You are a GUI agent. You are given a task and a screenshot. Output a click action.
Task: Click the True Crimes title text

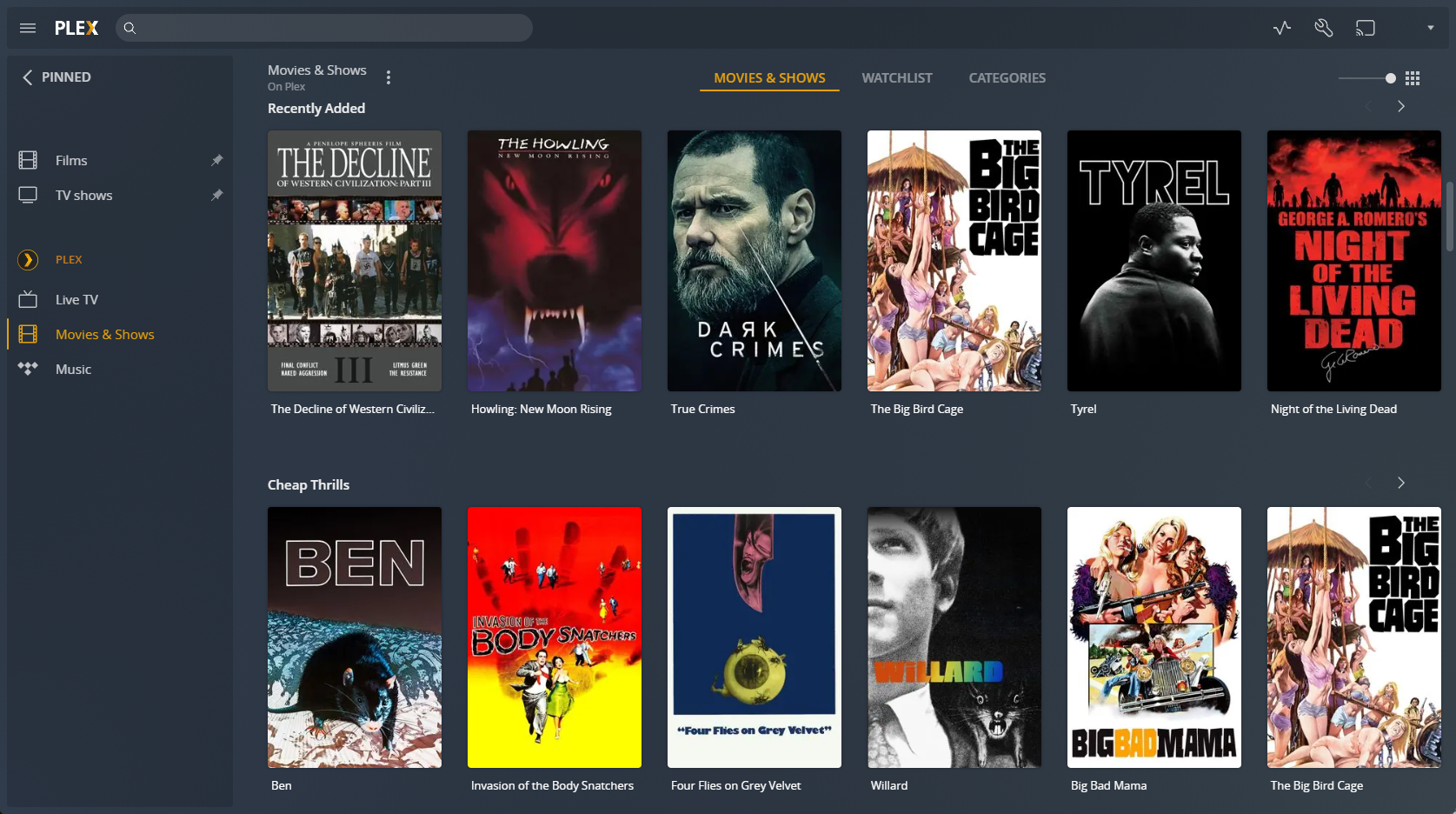702,409
